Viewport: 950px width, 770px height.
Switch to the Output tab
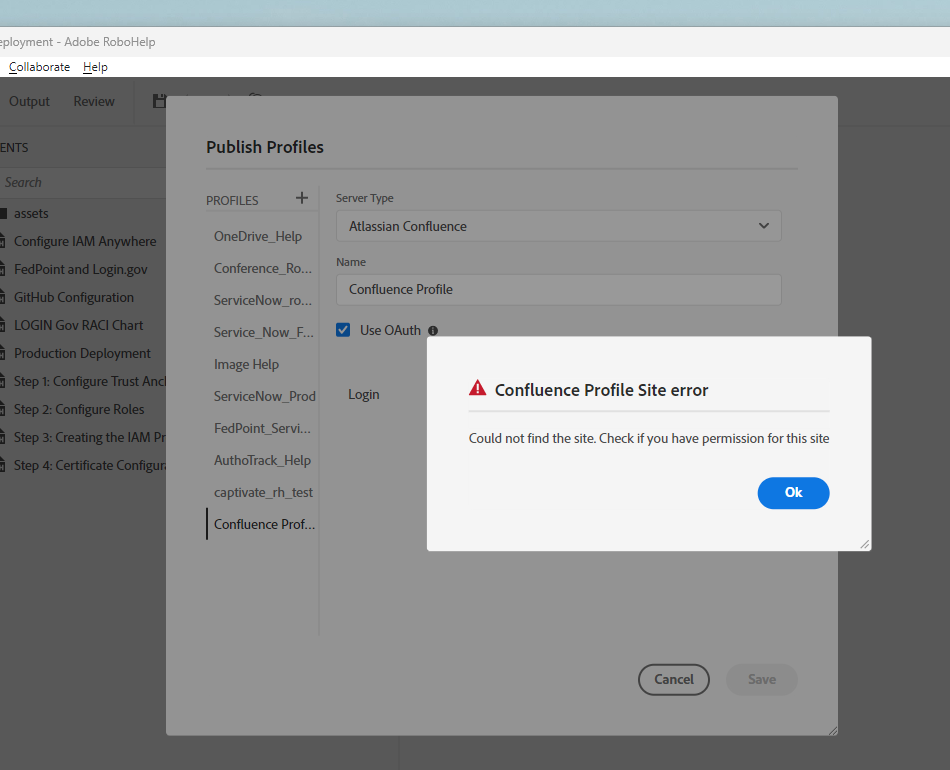[x=29, y=101]
